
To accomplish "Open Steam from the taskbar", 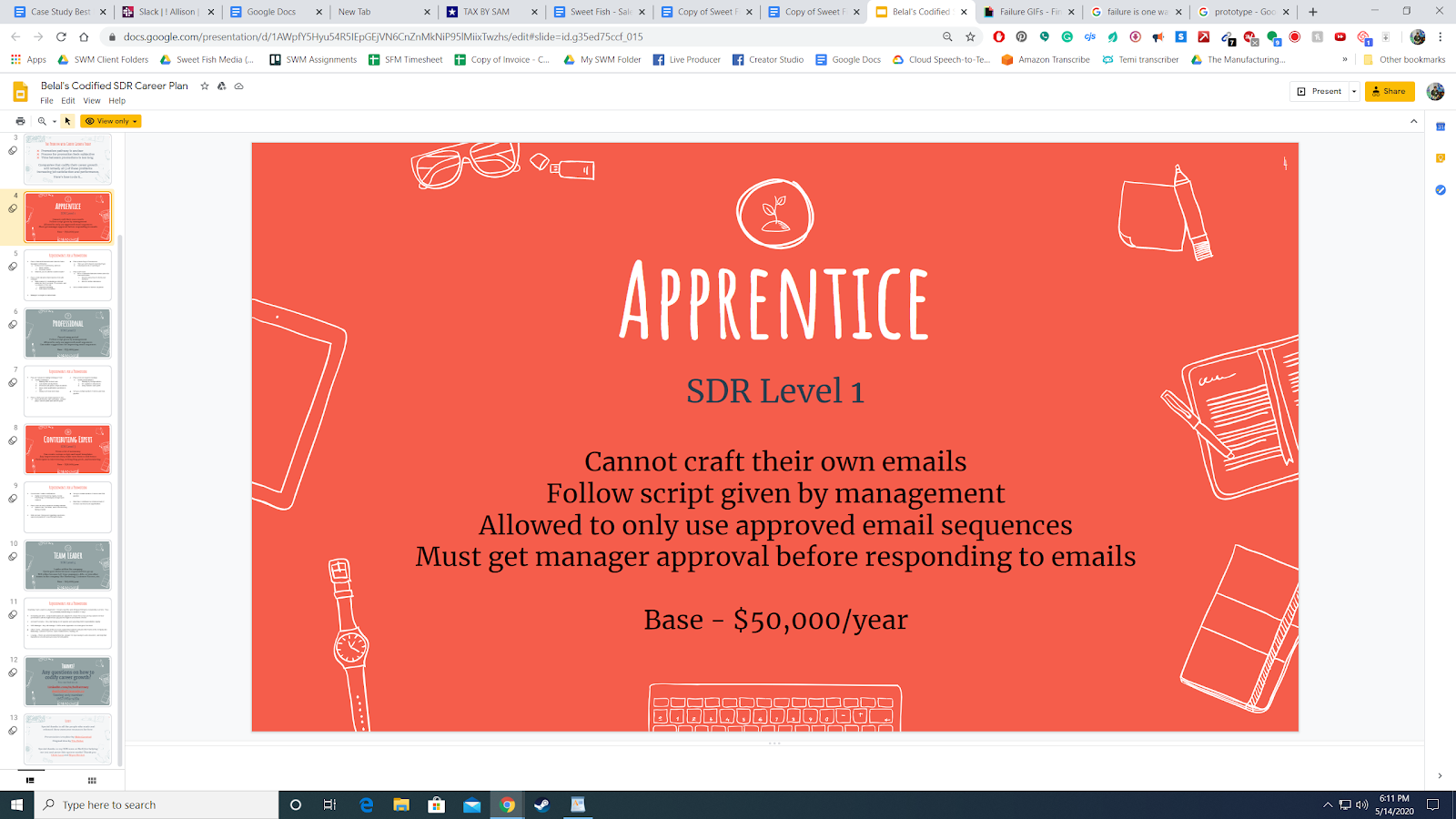I will (x=541, y=804).
